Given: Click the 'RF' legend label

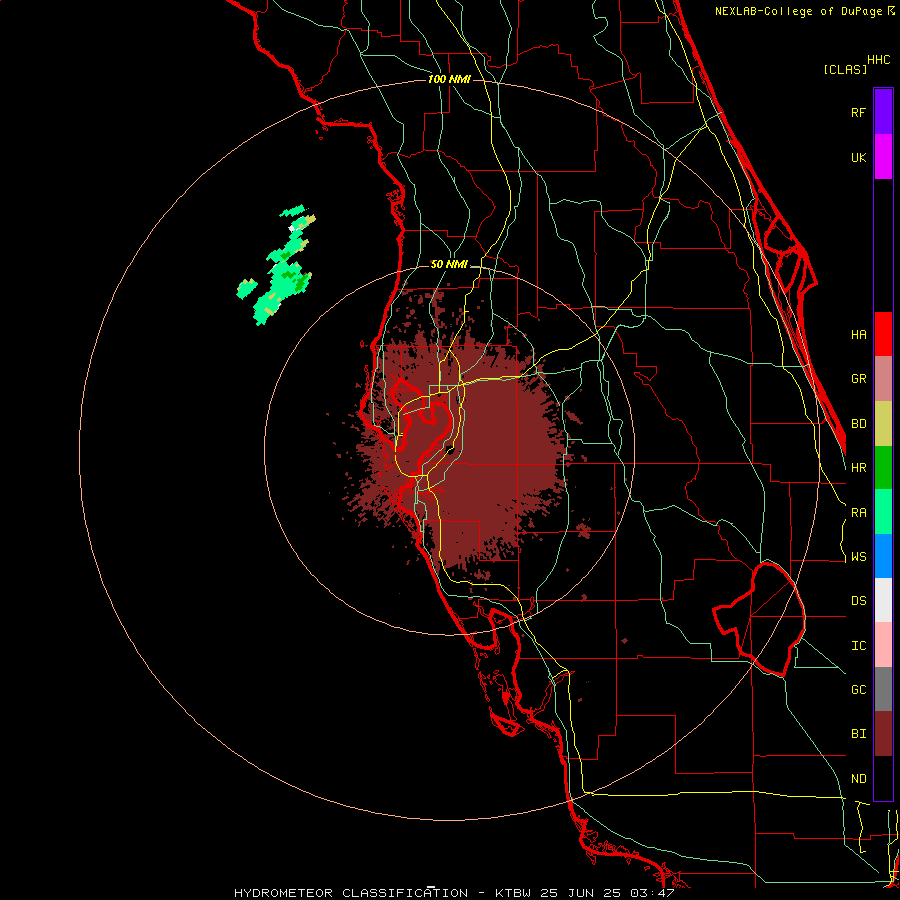Looking at the screenshot, I should pos(859,112).
